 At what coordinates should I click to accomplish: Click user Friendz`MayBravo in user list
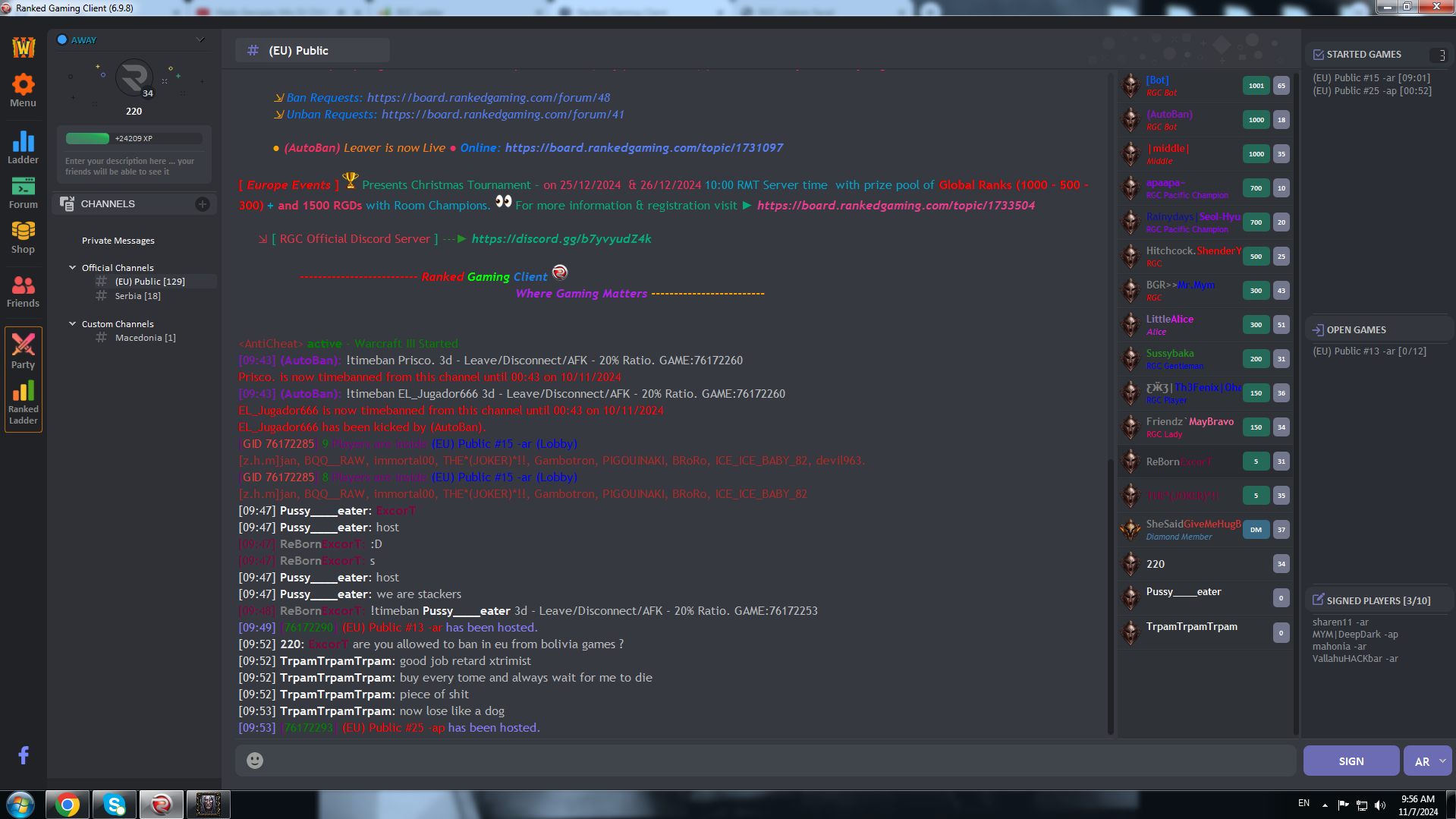1190,422
